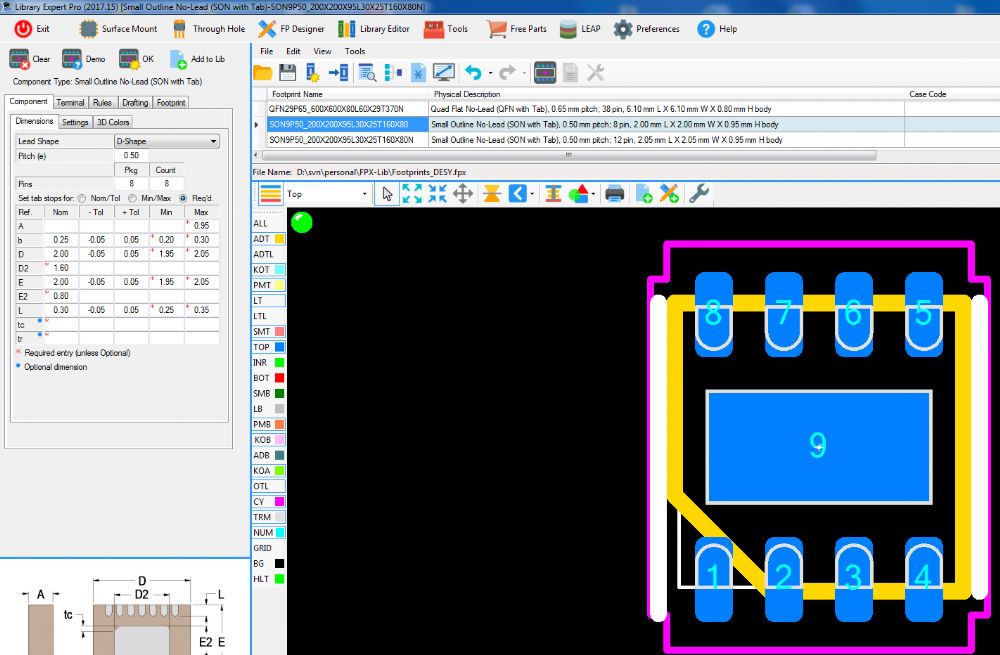The image size is (1000, 655).
Task: Select Req'd. tab stop radio
Action: point(183,198)
